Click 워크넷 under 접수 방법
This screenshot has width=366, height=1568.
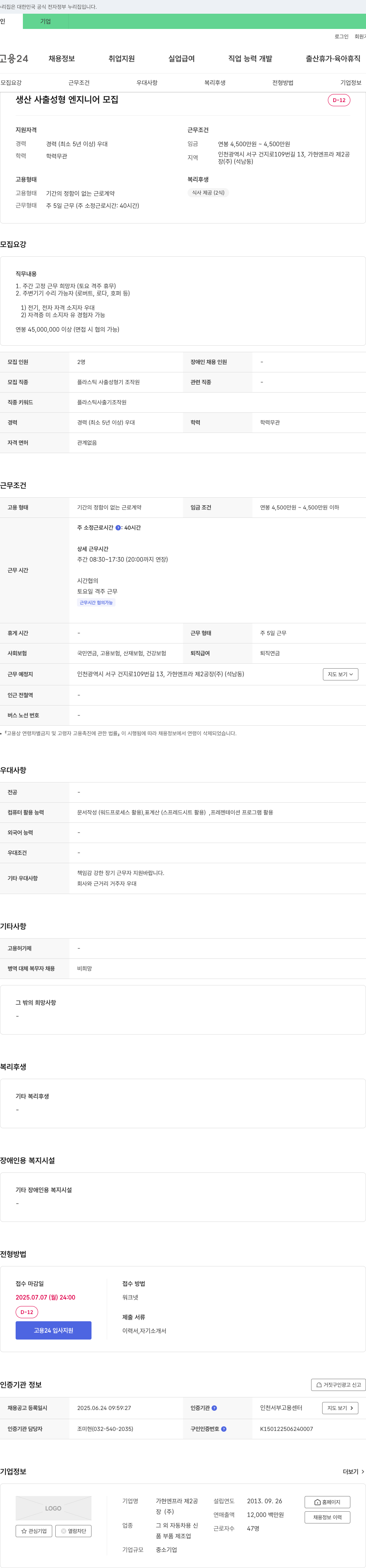(130, 1297)
